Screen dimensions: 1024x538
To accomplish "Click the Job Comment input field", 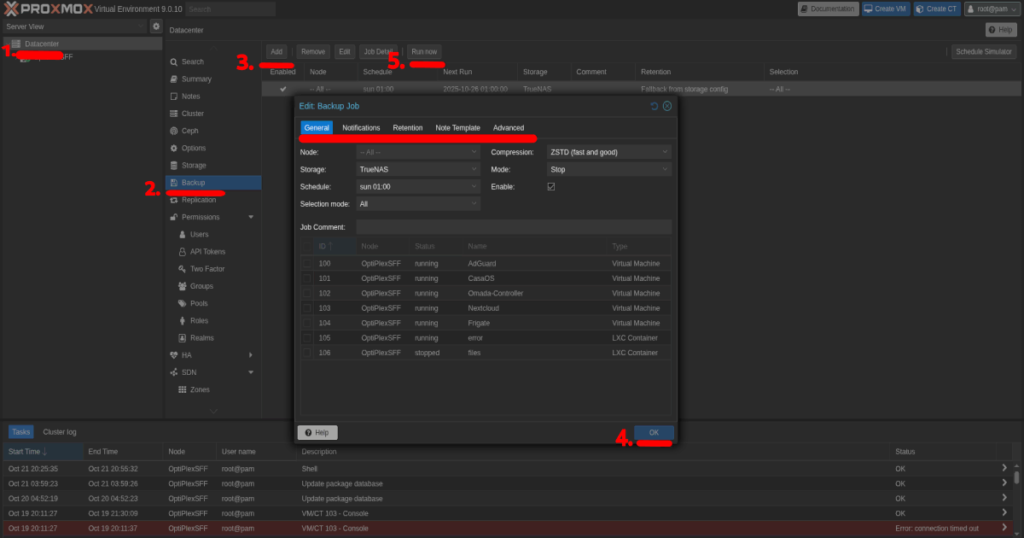I will point(514,227).
